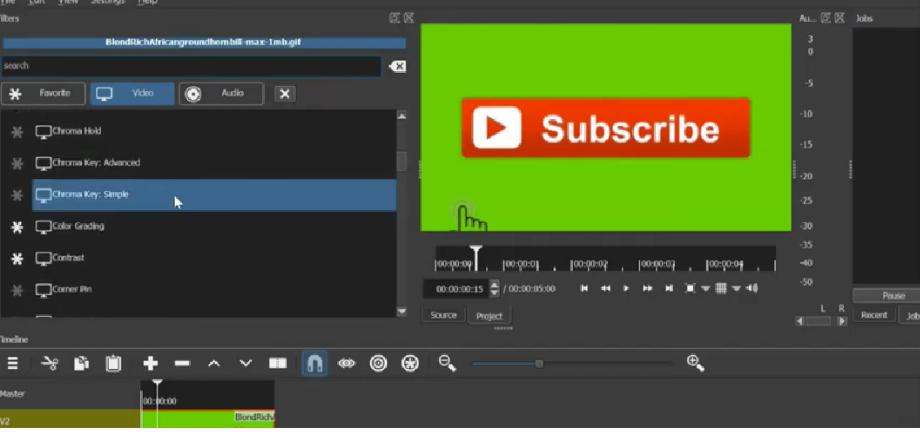Select the Contrast filter
Screen dimensions: 920x432
point(214,258)
